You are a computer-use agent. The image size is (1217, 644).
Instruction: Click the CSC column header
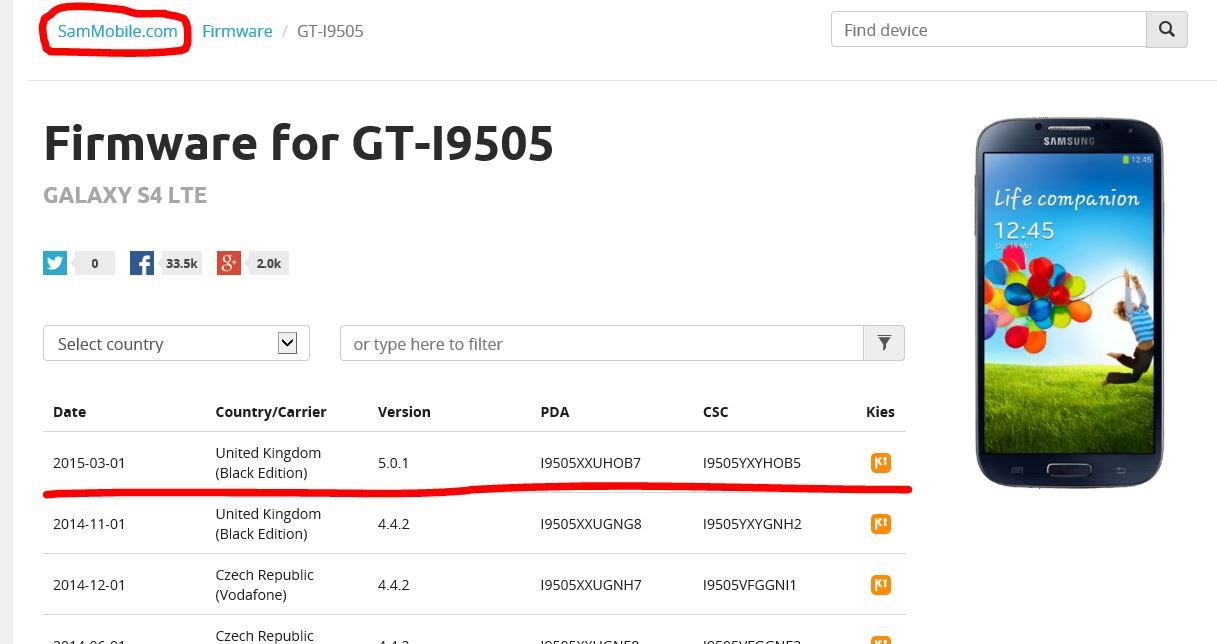click(x=716, y=411)
